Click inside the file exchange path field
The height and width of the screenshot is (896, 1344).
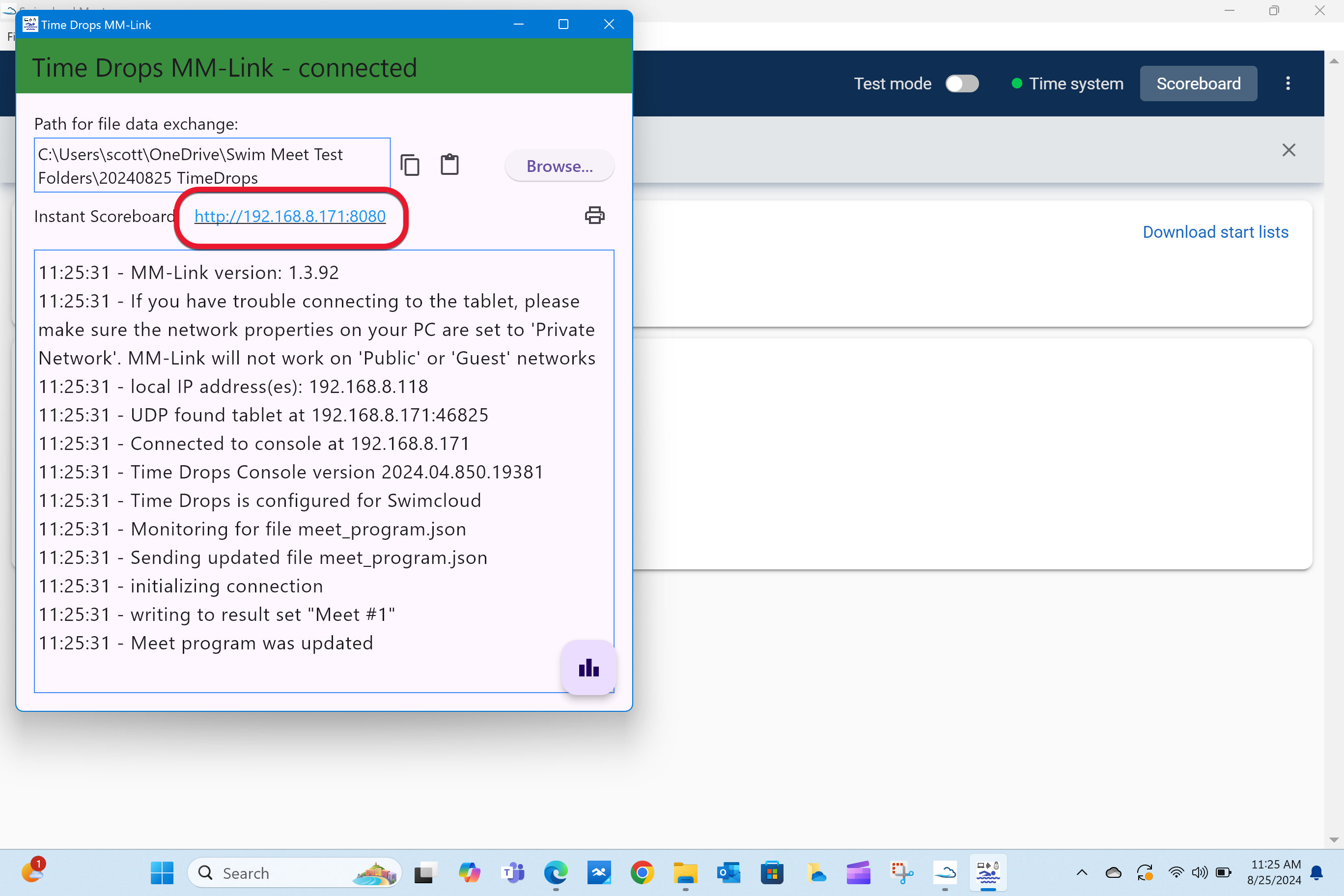pos(211,165)
